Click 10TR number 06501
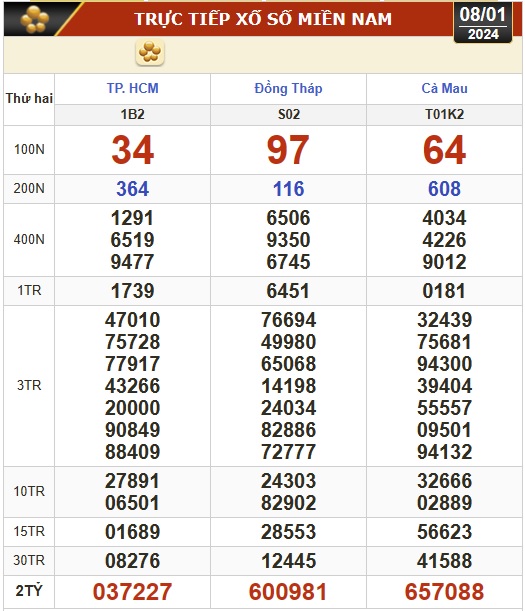This screenshot has width=525, height=611. [133, 503]
